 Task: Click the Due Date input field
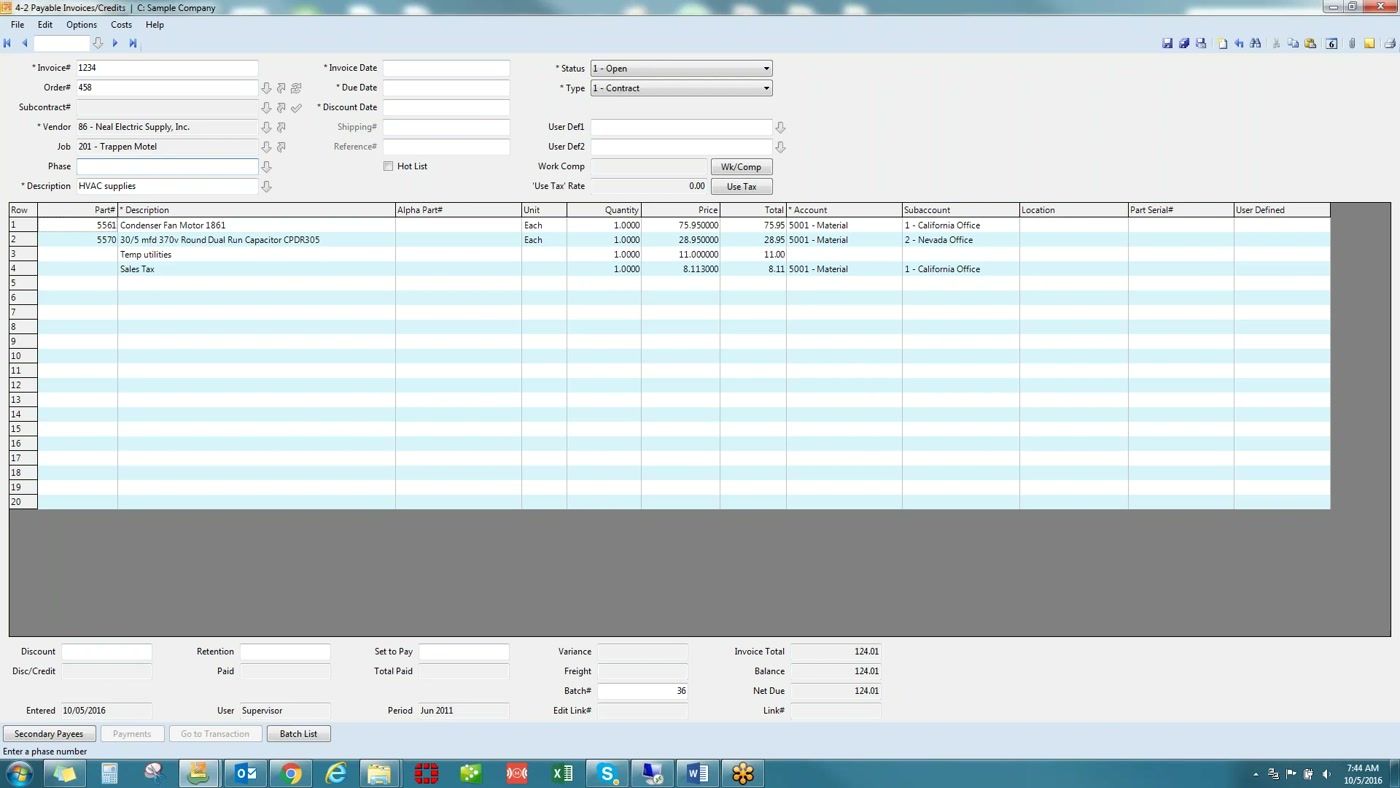click(x=446, y=88)
